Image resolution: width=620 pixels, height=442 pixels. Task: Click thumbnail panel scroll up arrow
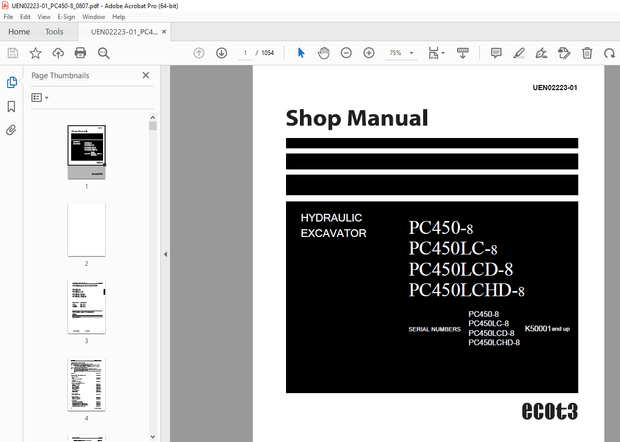tap(153, 117)
